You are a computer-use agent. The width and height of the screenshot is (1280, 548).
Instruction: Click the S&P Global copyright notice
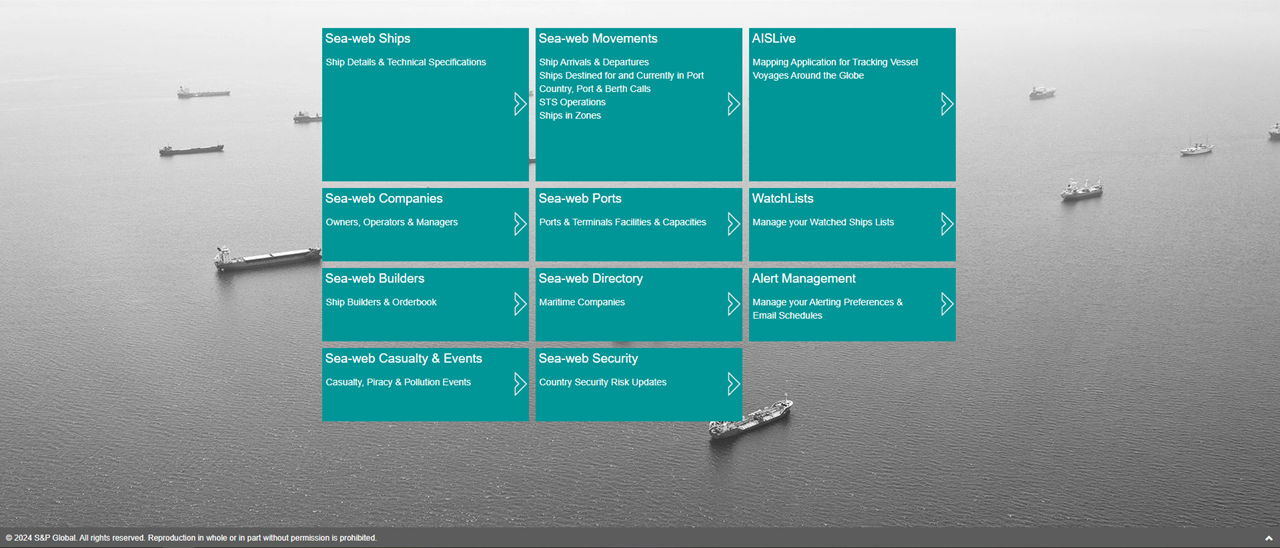191,538
